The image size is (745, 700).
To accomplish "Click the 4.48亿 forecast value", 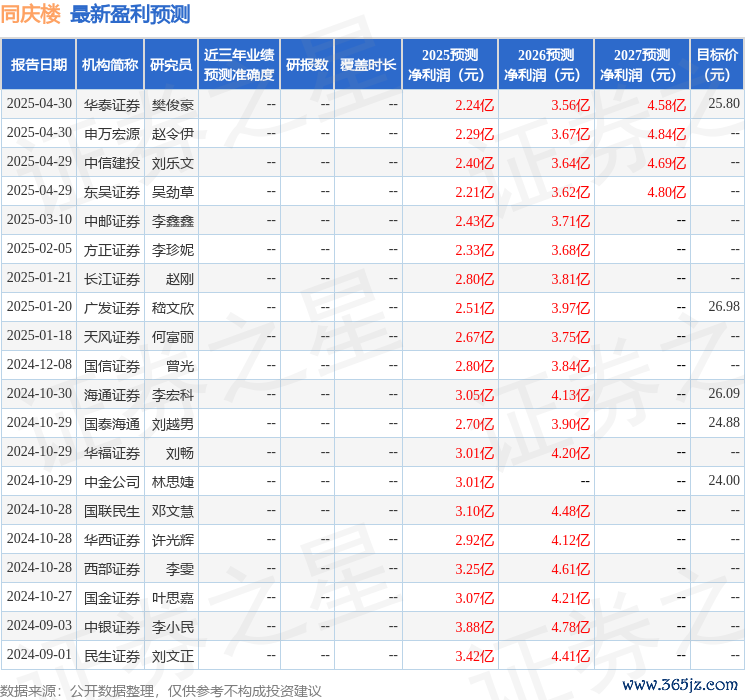I will (x=571, y=511).
